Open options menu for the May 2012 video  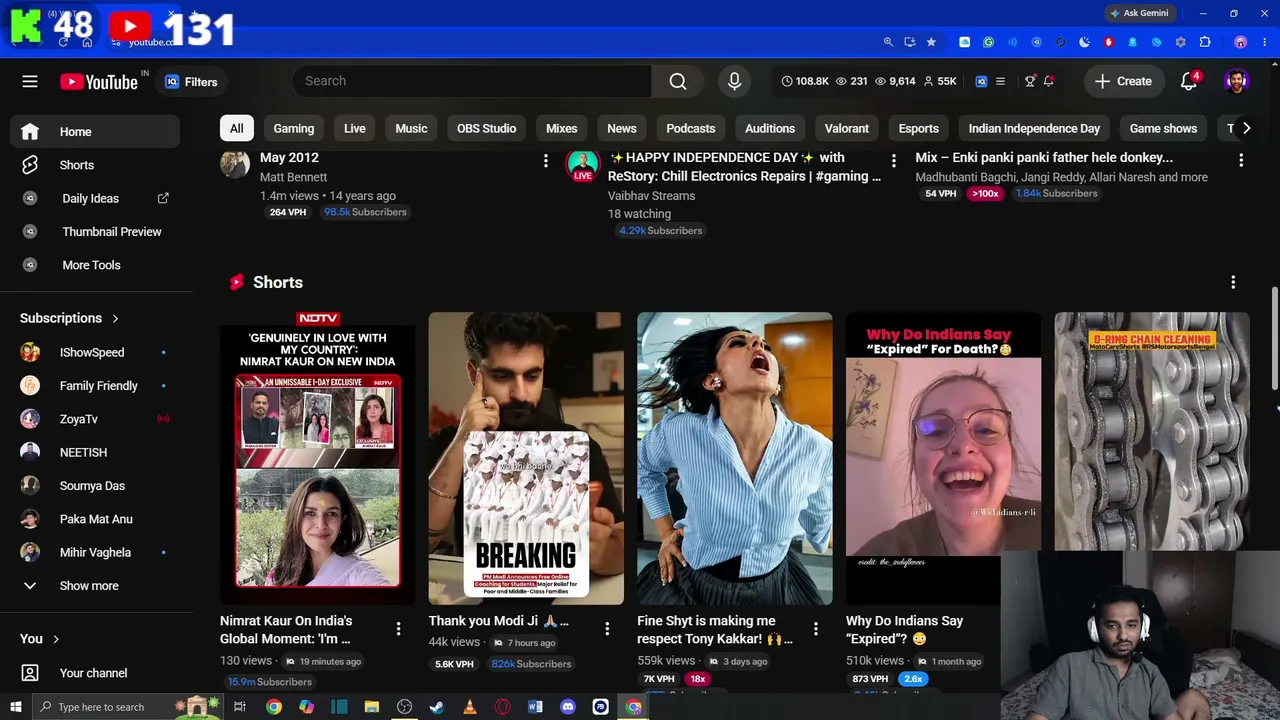(x=545, y=160)
